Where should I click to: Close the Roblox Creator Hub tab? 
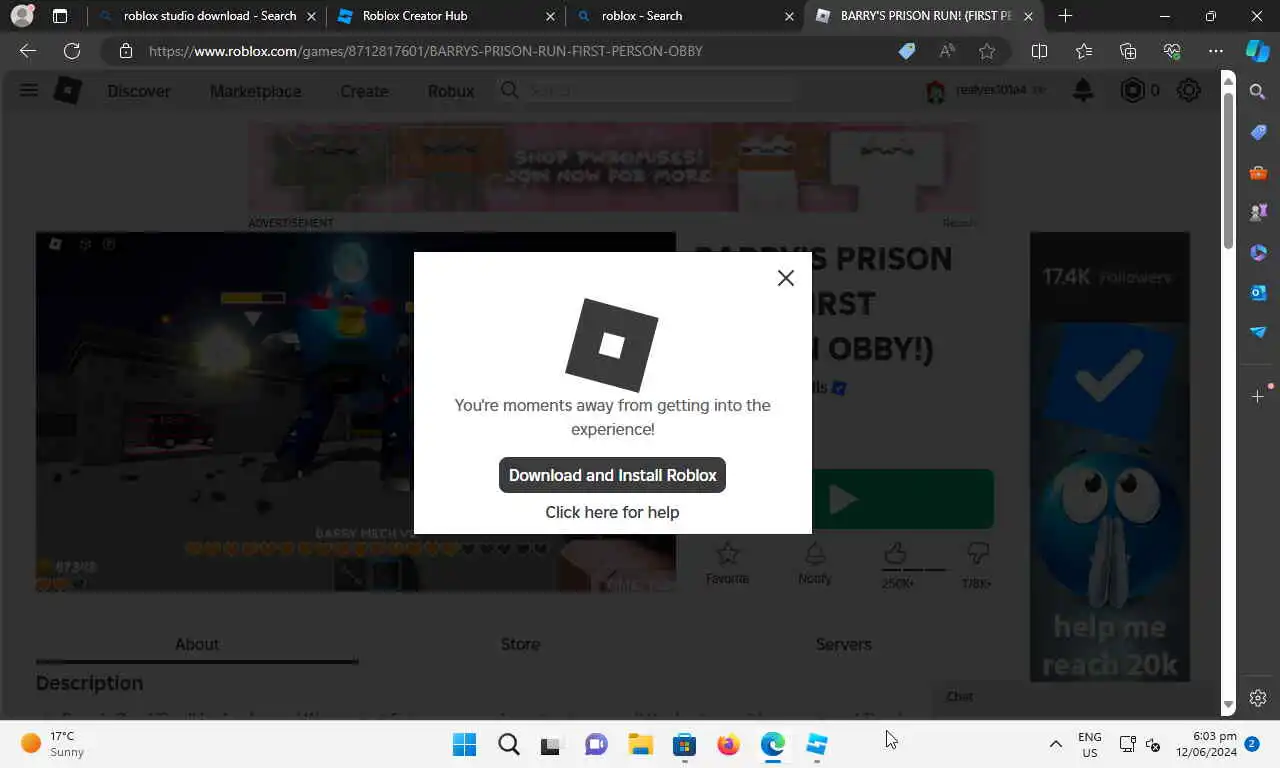click(x=550, y=16)
